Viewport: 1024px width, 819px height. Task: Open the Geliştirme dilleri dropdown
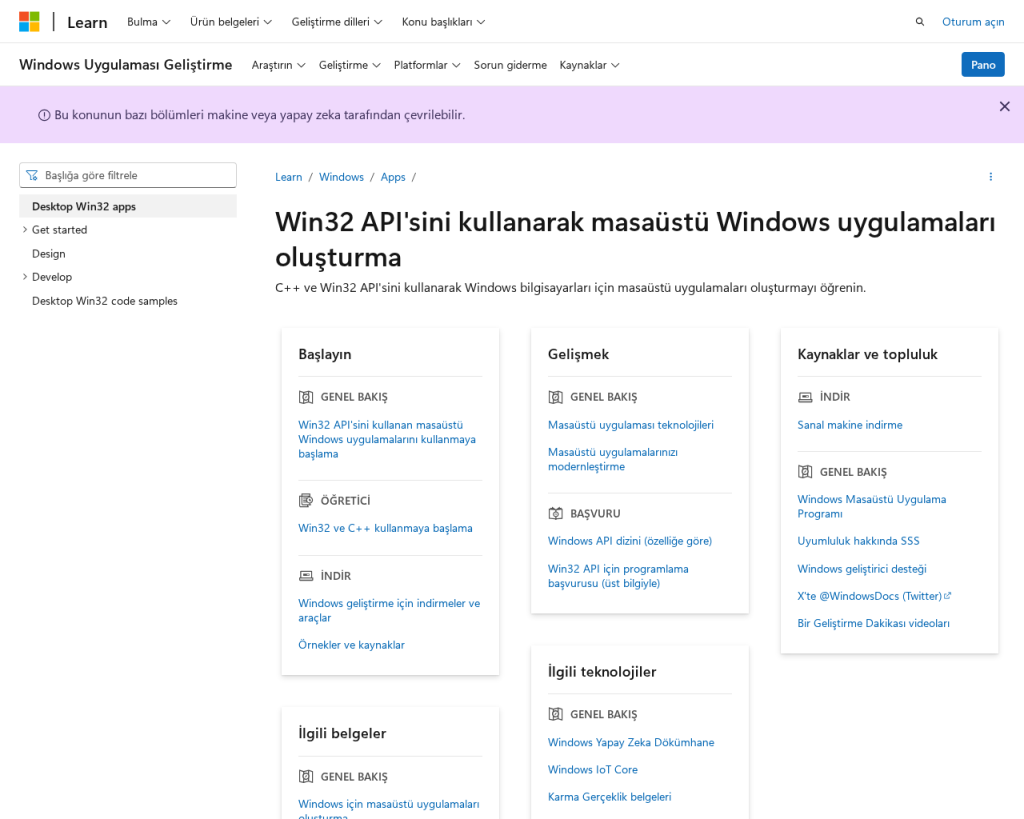(x=336, y=22)
